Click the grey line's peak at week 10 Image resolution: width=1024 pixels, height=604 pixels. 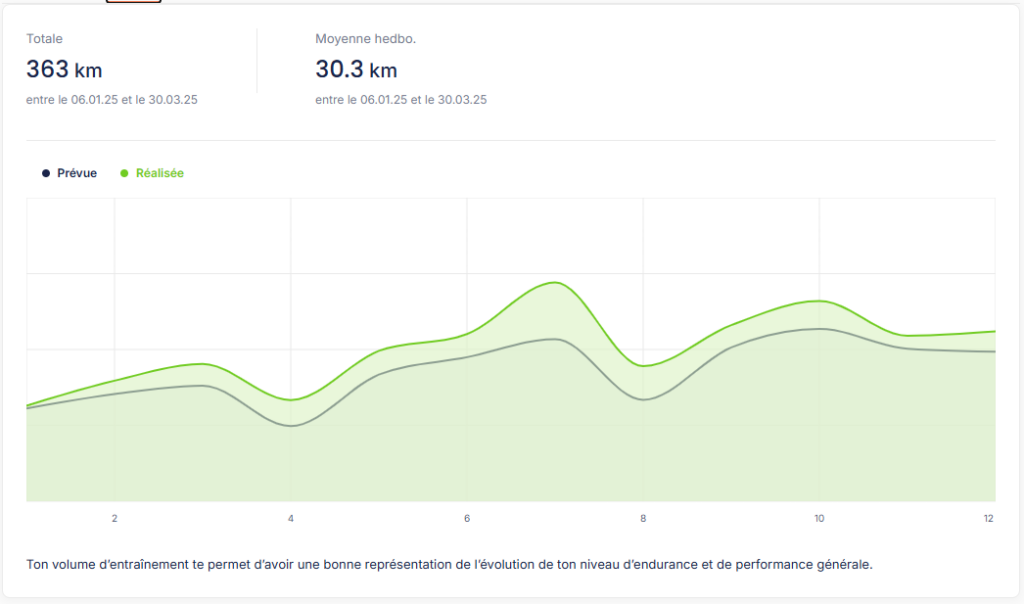click(820, 328)
